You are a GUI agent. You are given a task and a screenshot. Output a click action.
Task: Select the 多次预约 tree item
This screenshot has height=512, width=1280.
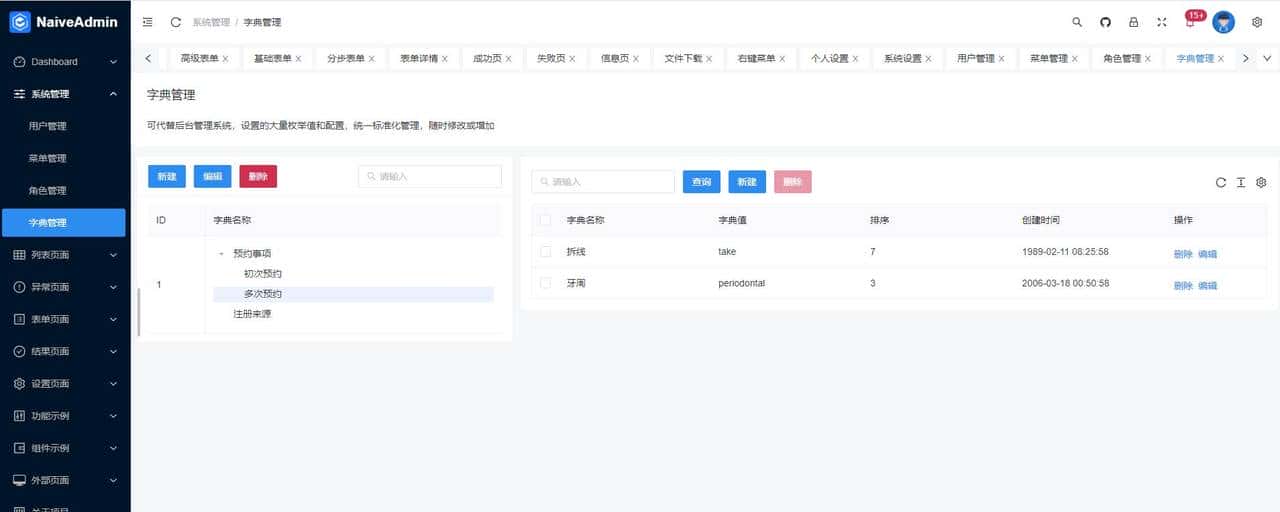[x=263, y=294]
